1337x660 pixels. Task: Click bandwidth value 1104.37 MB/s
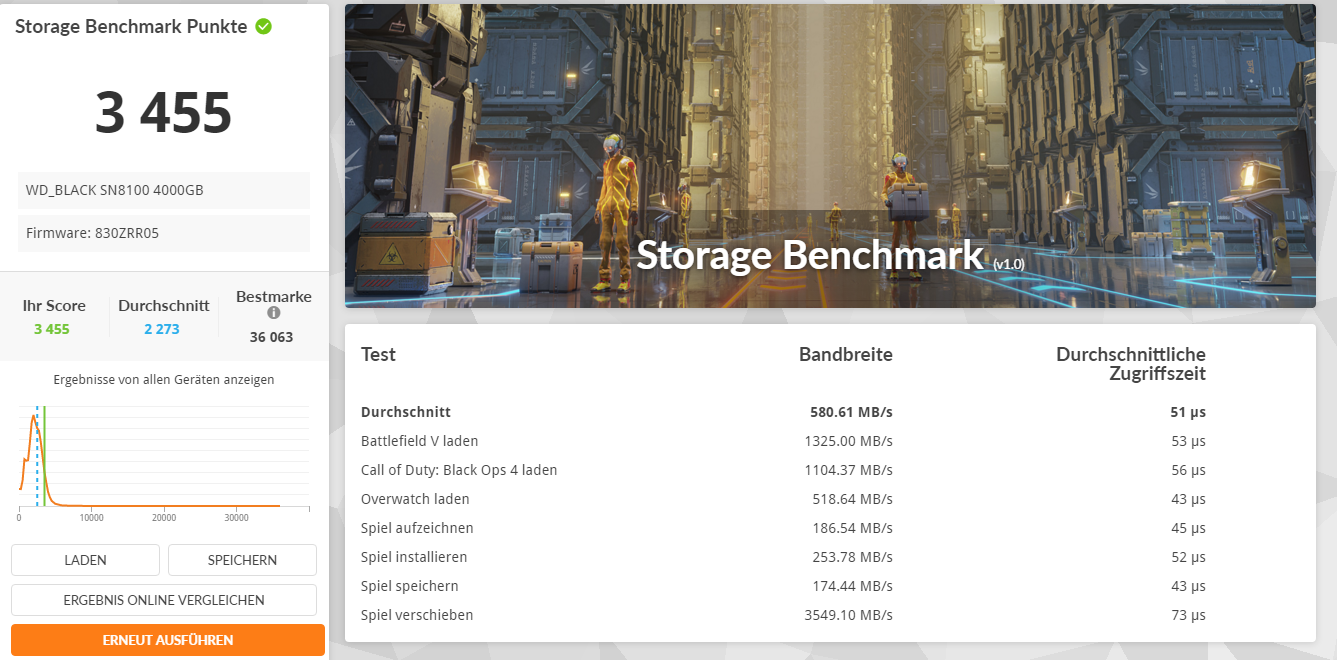(848, 470)
